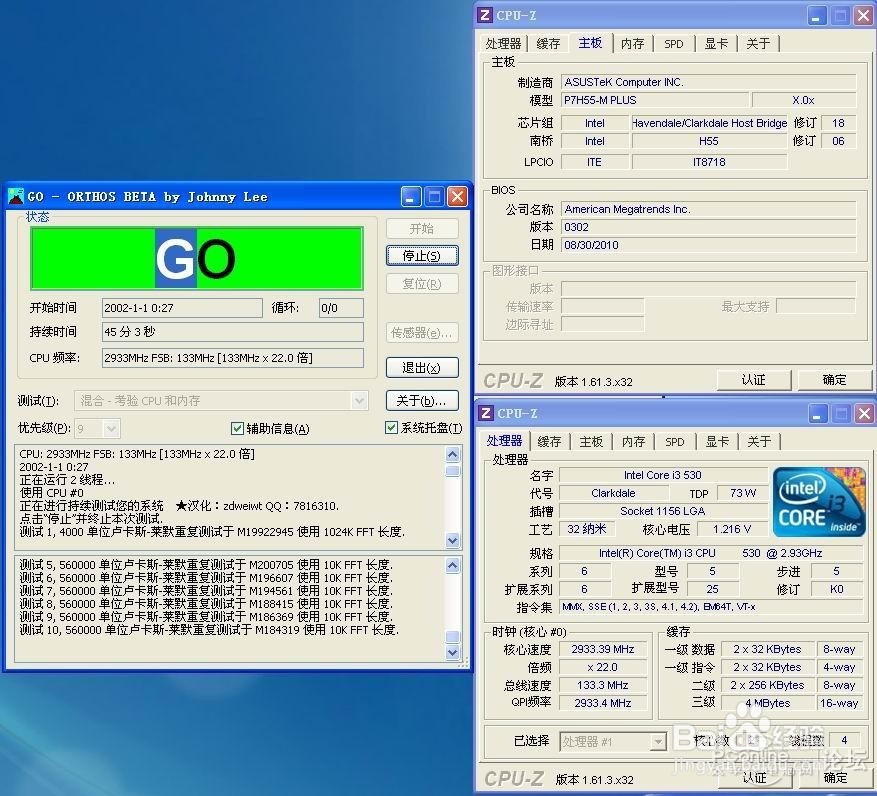877x796 pixels.
Task: Switch to 处理器 tab in top CPU-Z
Action: [x=503, y=44]
